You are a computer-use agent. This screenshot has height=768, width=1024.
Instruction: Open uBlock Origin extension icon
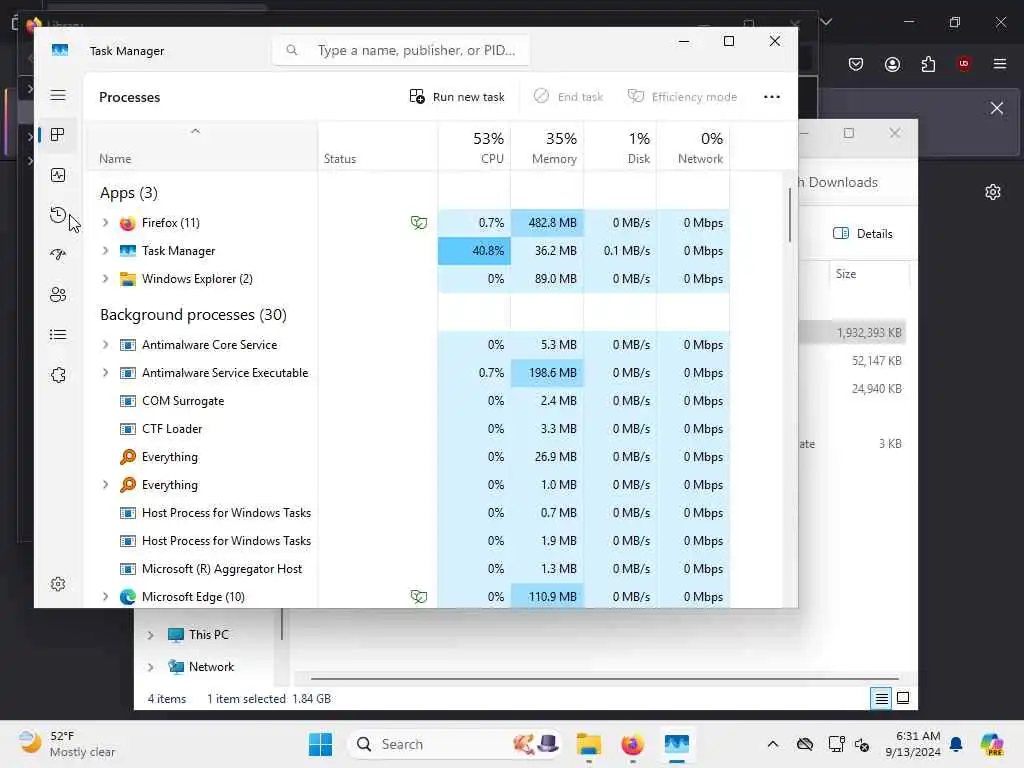point(964,64)
